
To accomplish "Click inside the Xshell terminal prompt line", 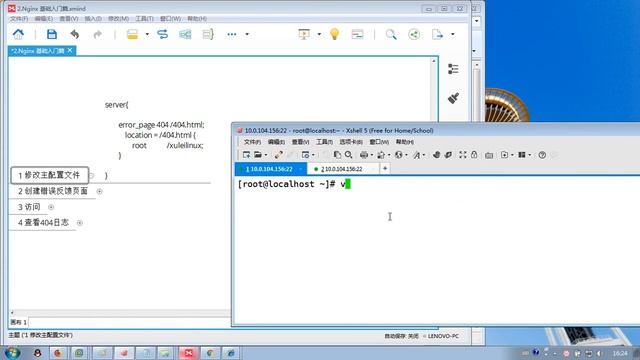I will coord(294,184).
